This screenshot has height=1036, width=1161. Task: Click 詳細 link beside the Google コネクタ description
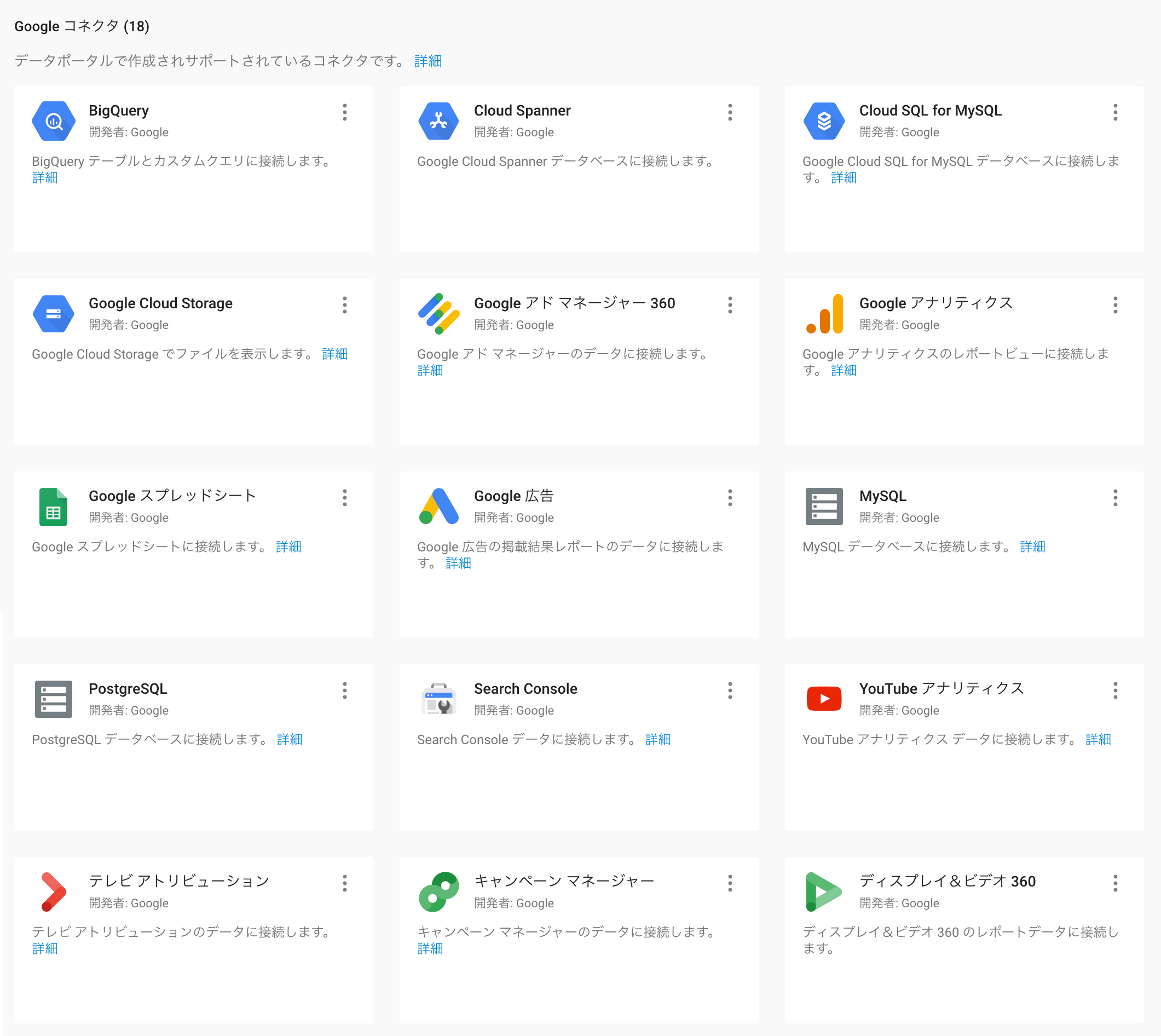428,61
